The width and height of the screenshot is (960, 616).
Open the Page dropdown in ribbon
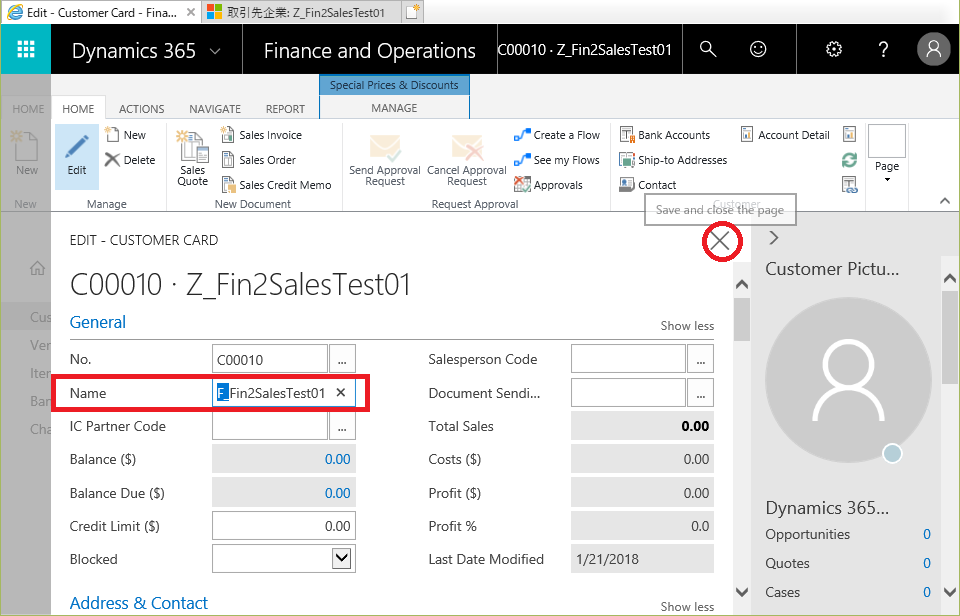(x=887, y=156)
